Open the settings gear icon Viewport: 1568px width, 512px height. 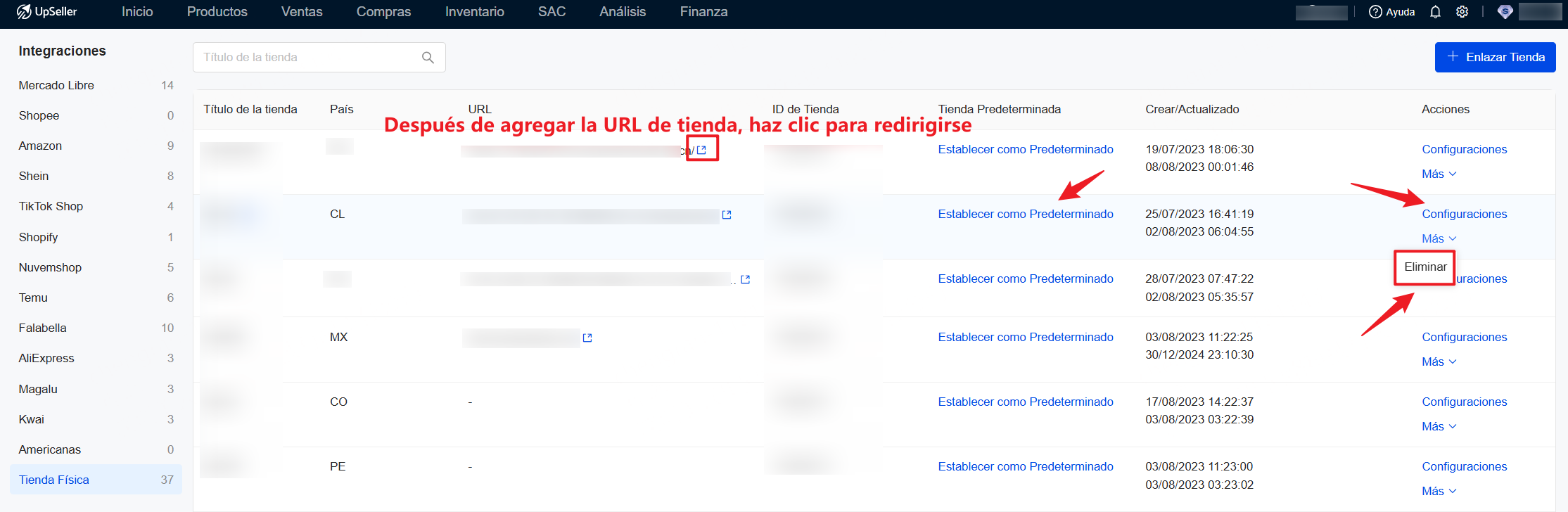(1462, 12)
